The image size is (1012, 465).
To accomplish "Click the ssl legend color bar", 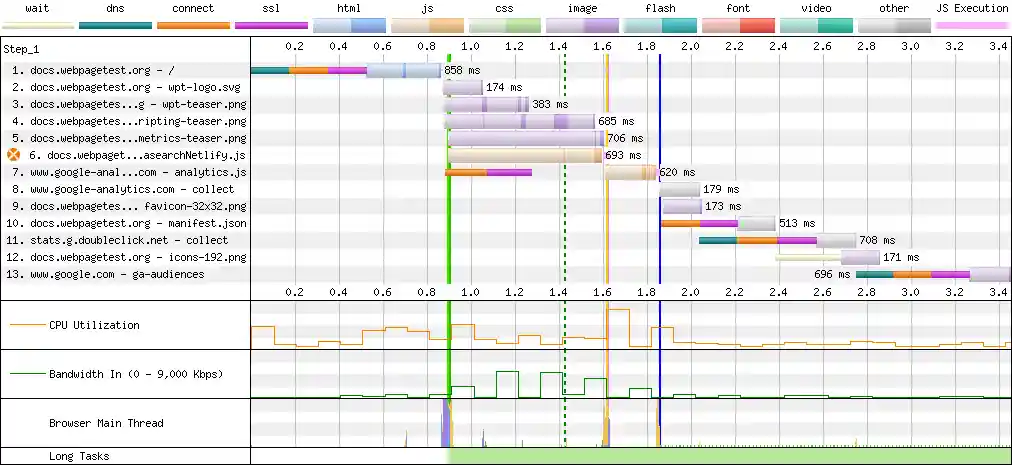I will pyautogui.click(x=271, y=24).
